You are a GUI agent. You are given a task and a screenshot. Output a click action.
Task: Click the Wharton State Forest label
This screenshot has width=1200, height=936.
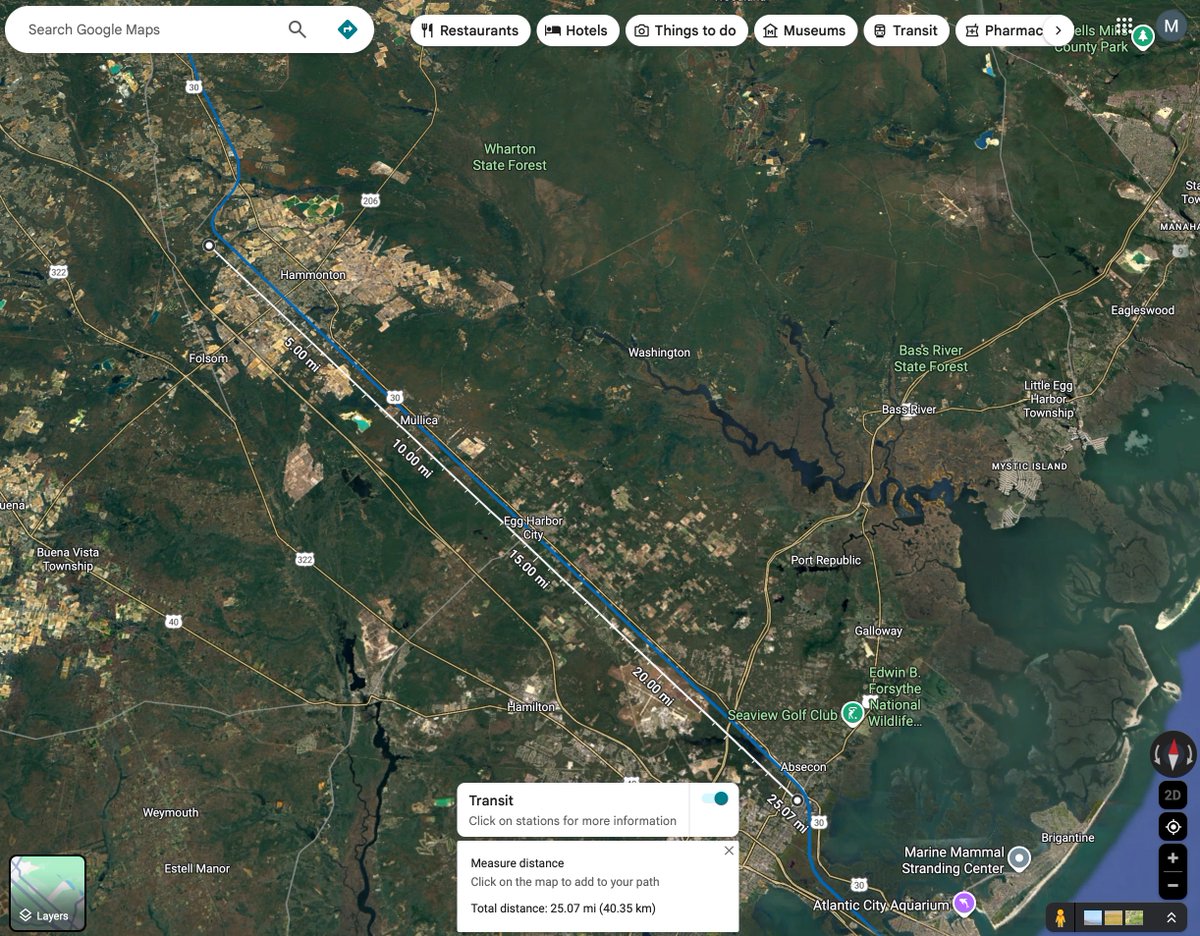click(x=510, y=157)
